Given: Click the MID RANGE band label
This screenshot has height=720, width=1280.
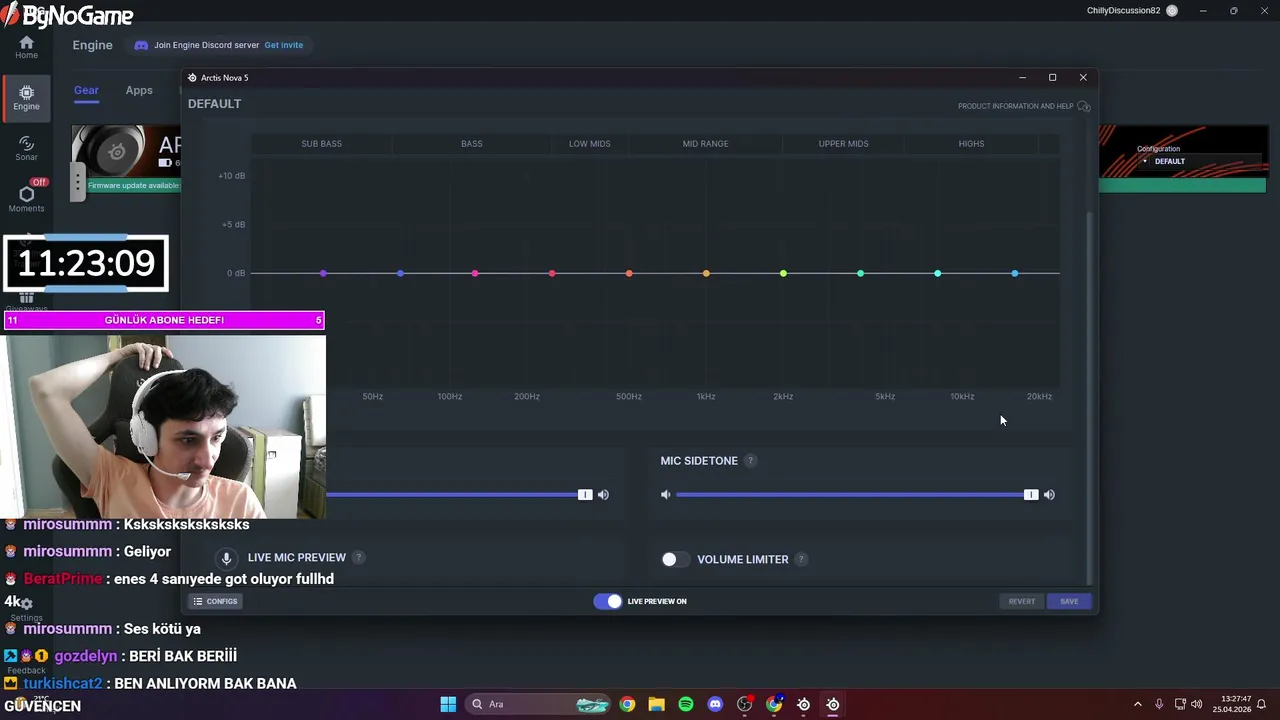Looking at the screenshot, I should 705,144.
